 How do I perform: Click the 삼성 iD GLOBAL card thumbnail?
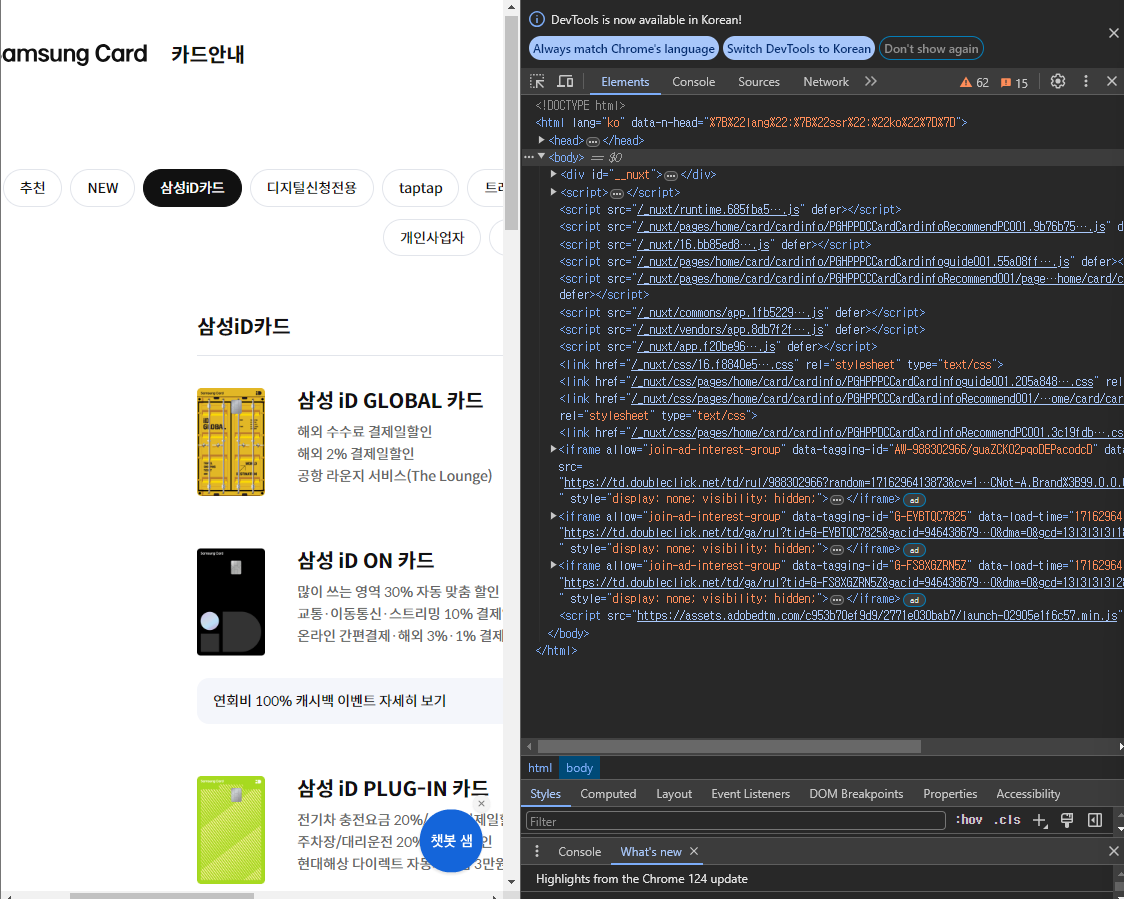click(x=231, y=442)
